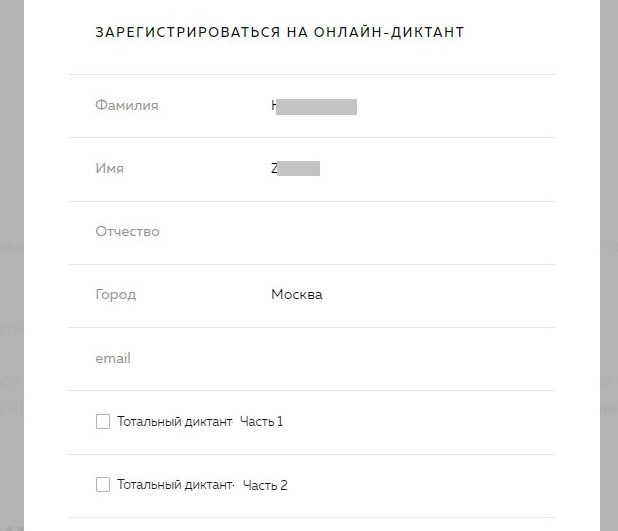Click the 'Часть 2' label text
This screenshot has height=531, width=618.
coord(265,485)
